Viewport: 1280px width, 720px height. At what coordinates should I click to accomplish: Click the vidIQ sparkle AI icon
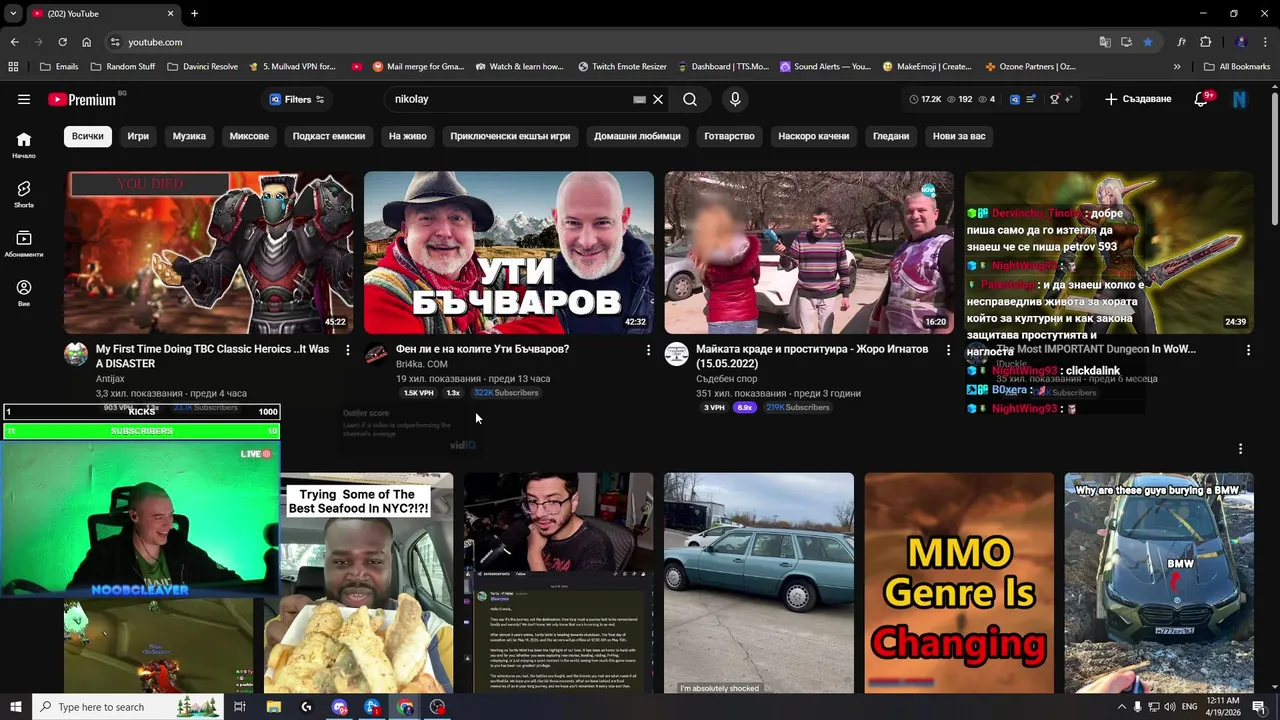tap(1069, 99)
